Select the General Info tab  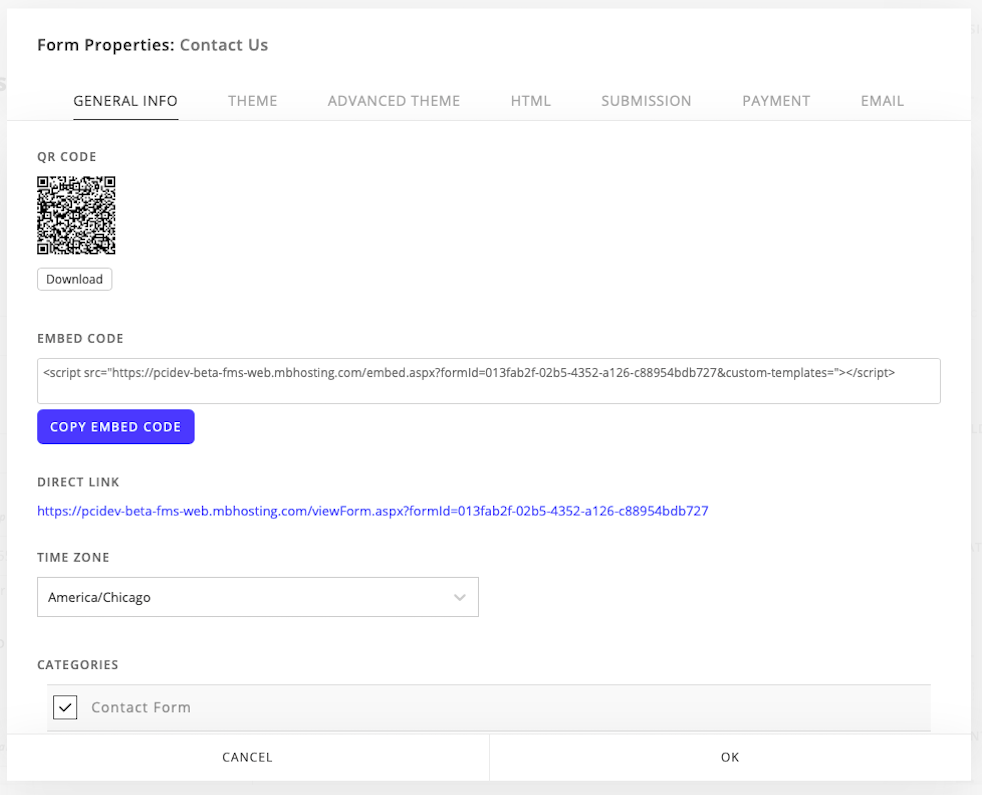(x=126, y=101)
